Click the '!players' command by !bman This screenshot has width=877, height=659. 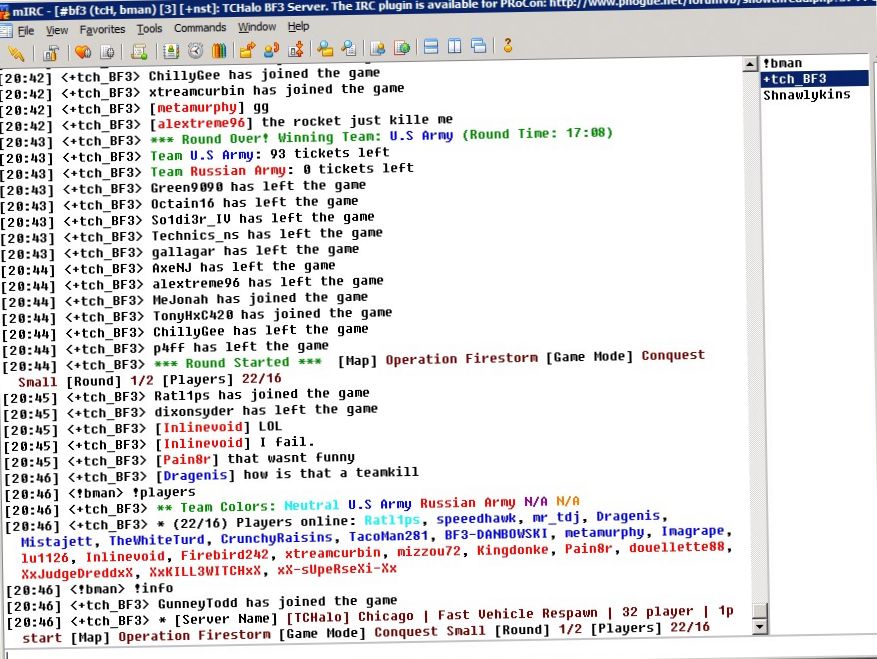pos(164,492)
